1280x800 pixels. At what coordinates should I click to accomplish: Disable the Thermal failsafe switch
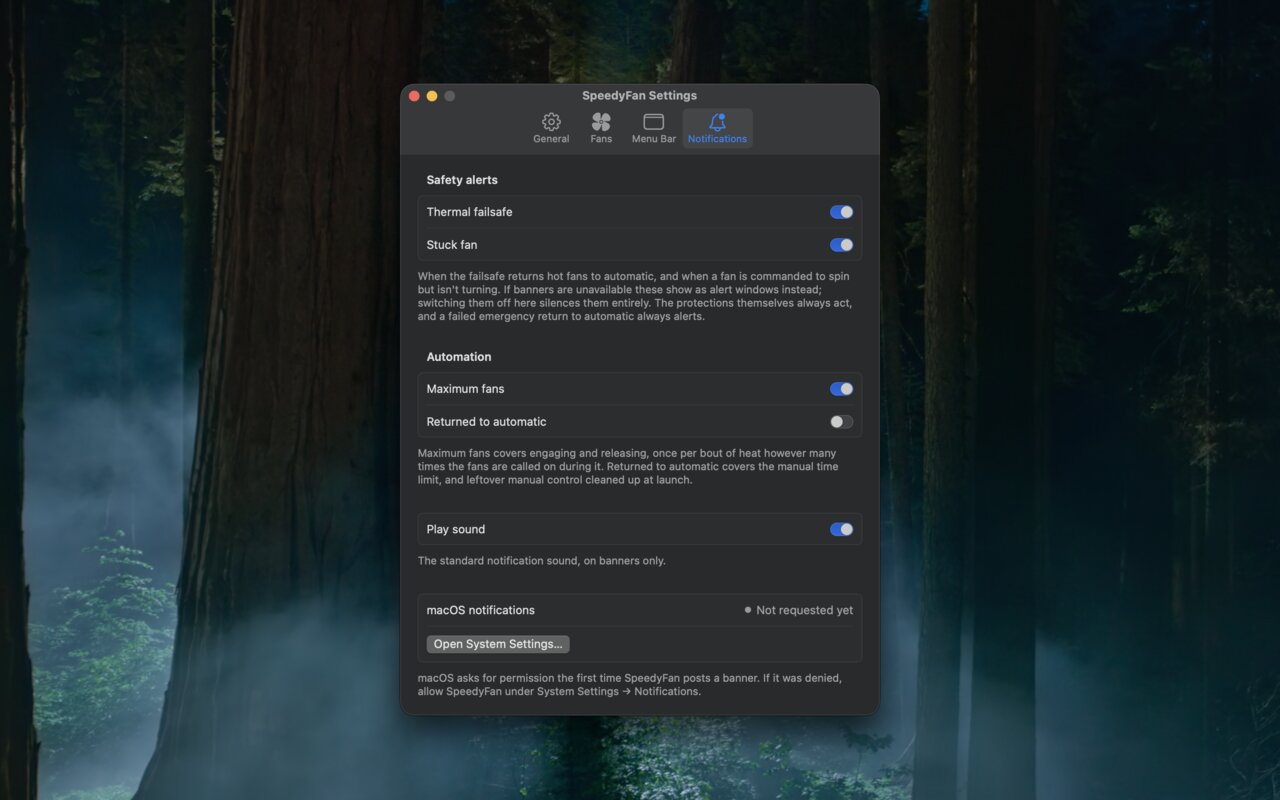pos(841,212)
